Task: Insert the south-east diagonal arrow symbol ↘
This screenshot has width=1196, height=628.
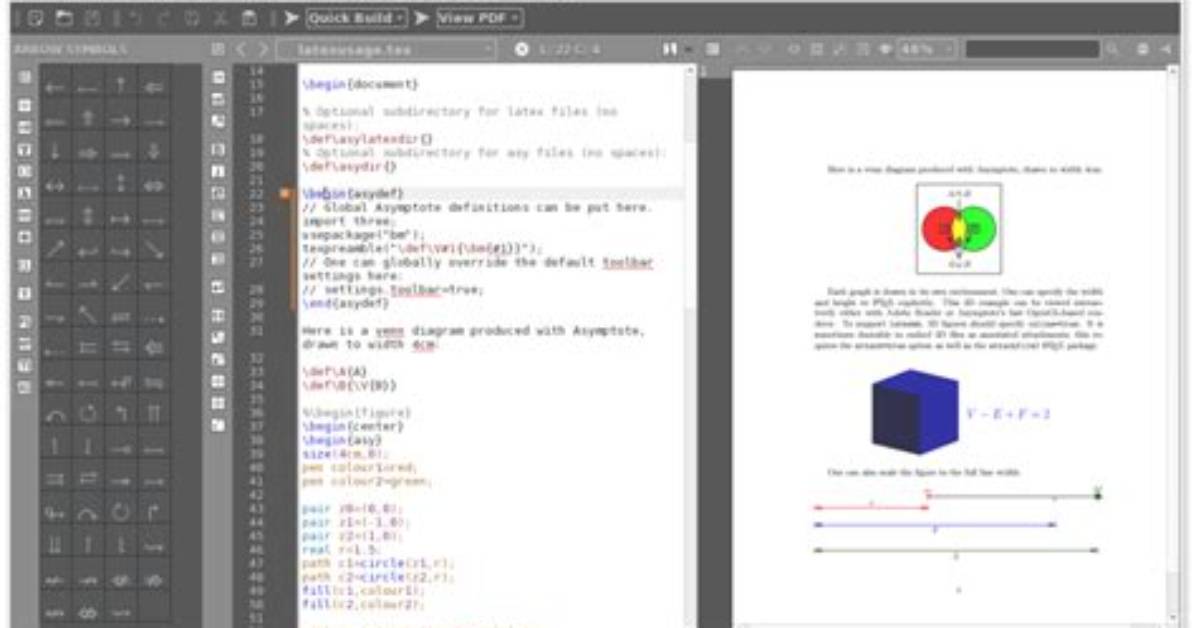Action: coord(153,250)
